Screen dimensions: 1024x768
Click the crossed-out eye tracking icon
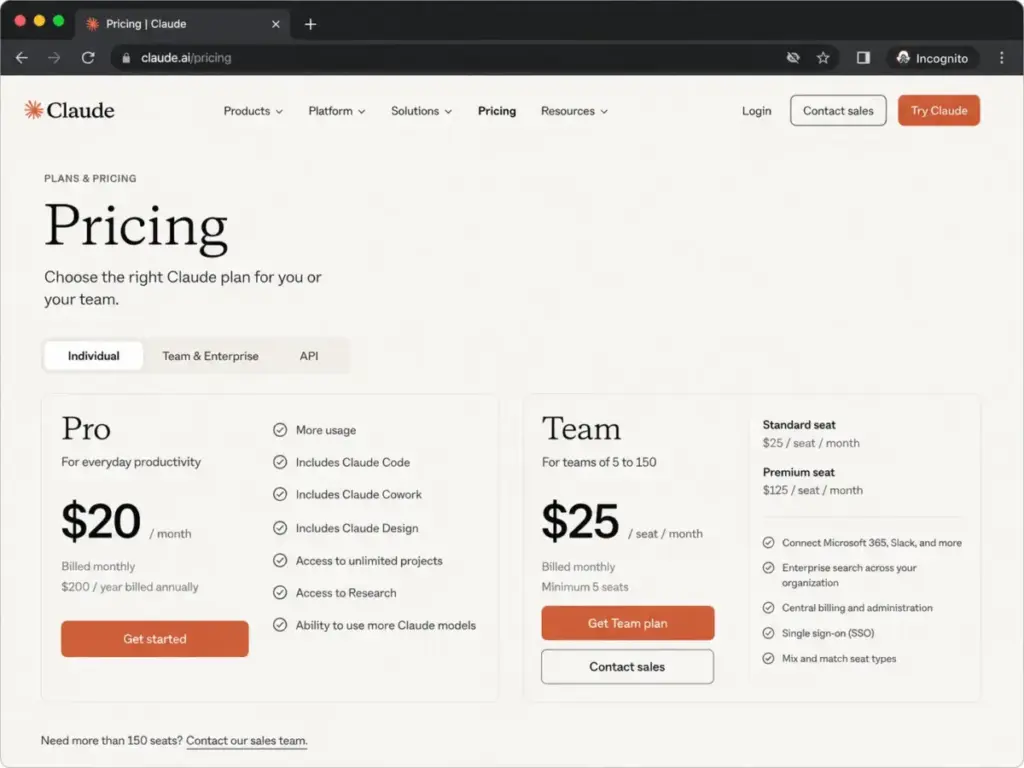[793, 58]
